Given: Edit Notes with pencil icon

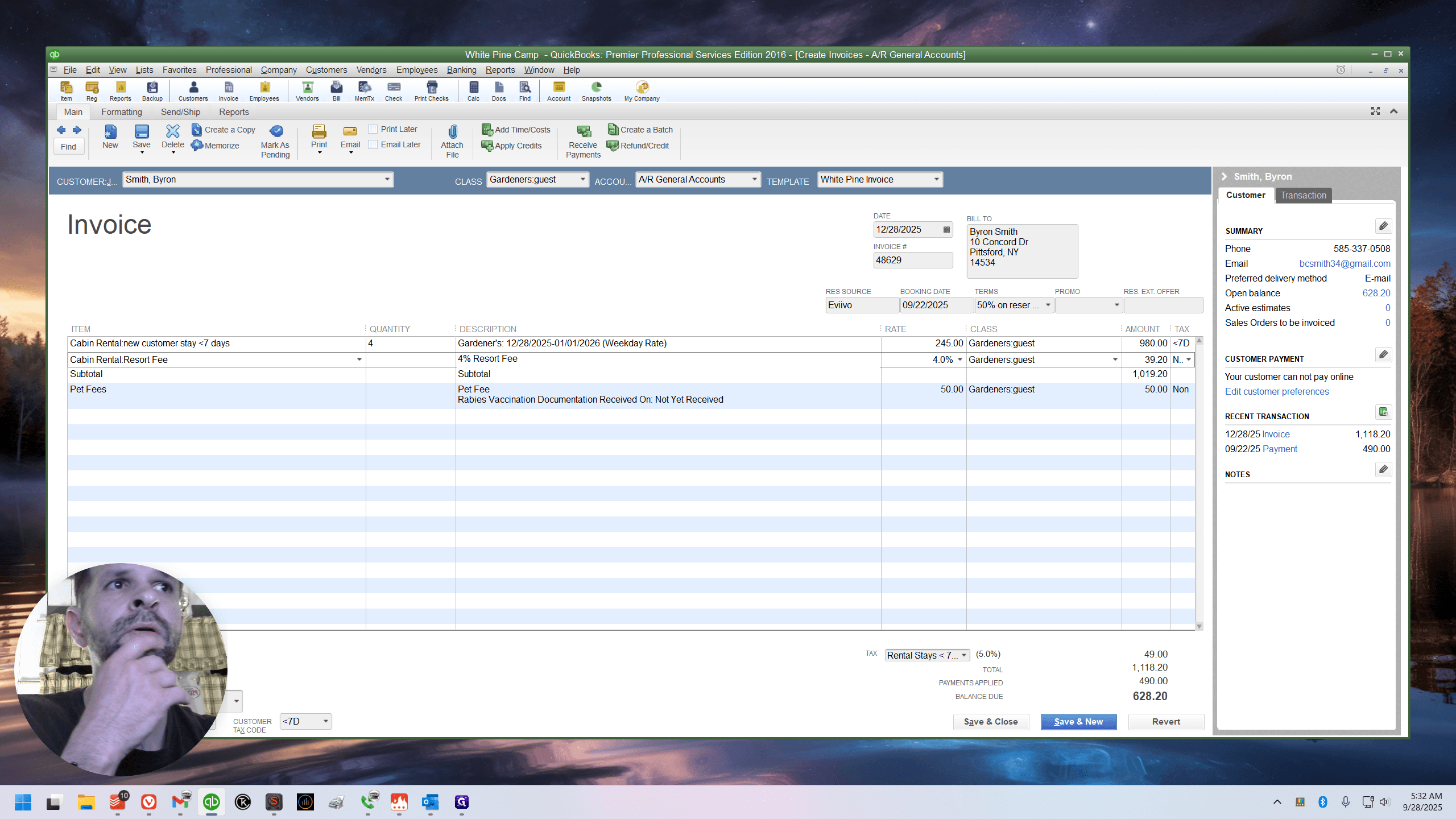Looking at the screenshot, I should (1383, 469).
